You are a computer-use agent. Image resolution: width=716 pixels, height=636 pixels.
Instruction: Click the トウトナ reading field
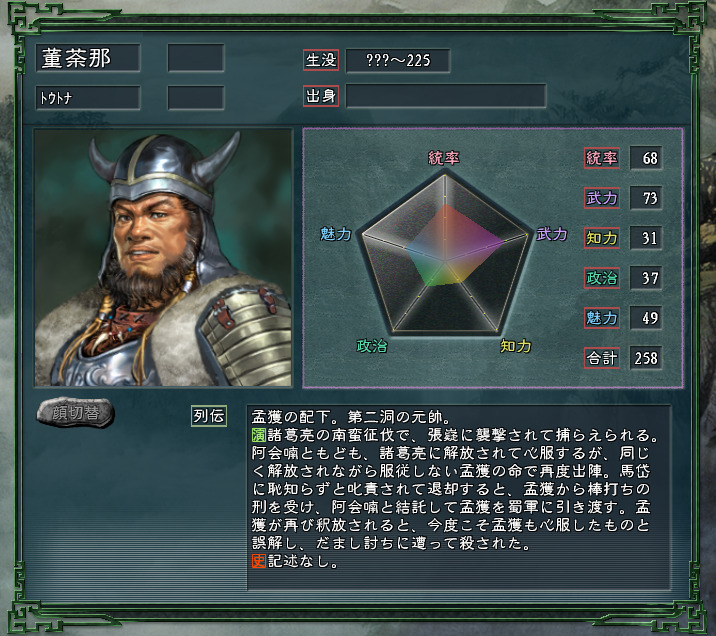88,98
